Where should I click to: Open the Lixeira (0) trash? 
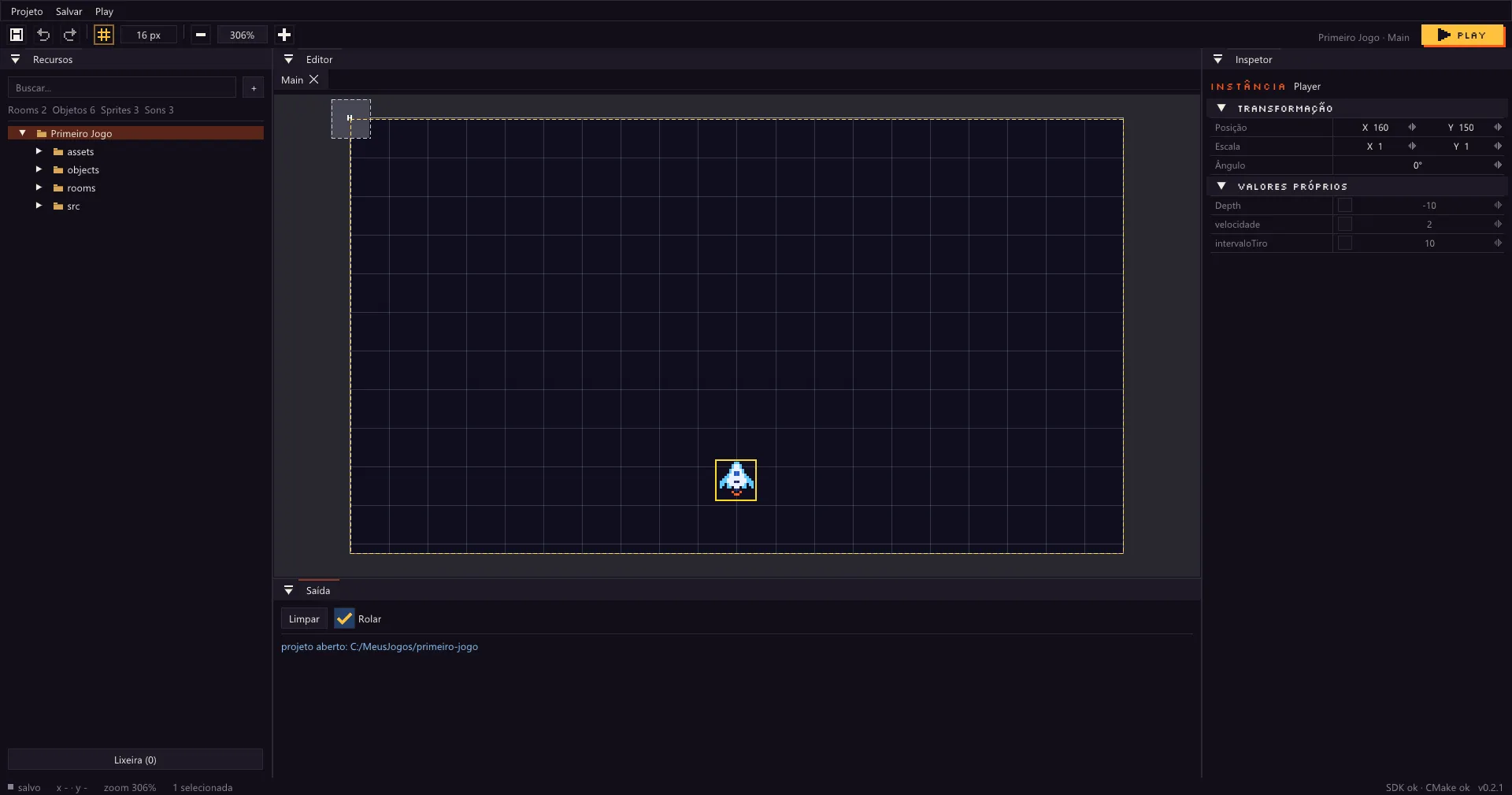coord(135,760)
